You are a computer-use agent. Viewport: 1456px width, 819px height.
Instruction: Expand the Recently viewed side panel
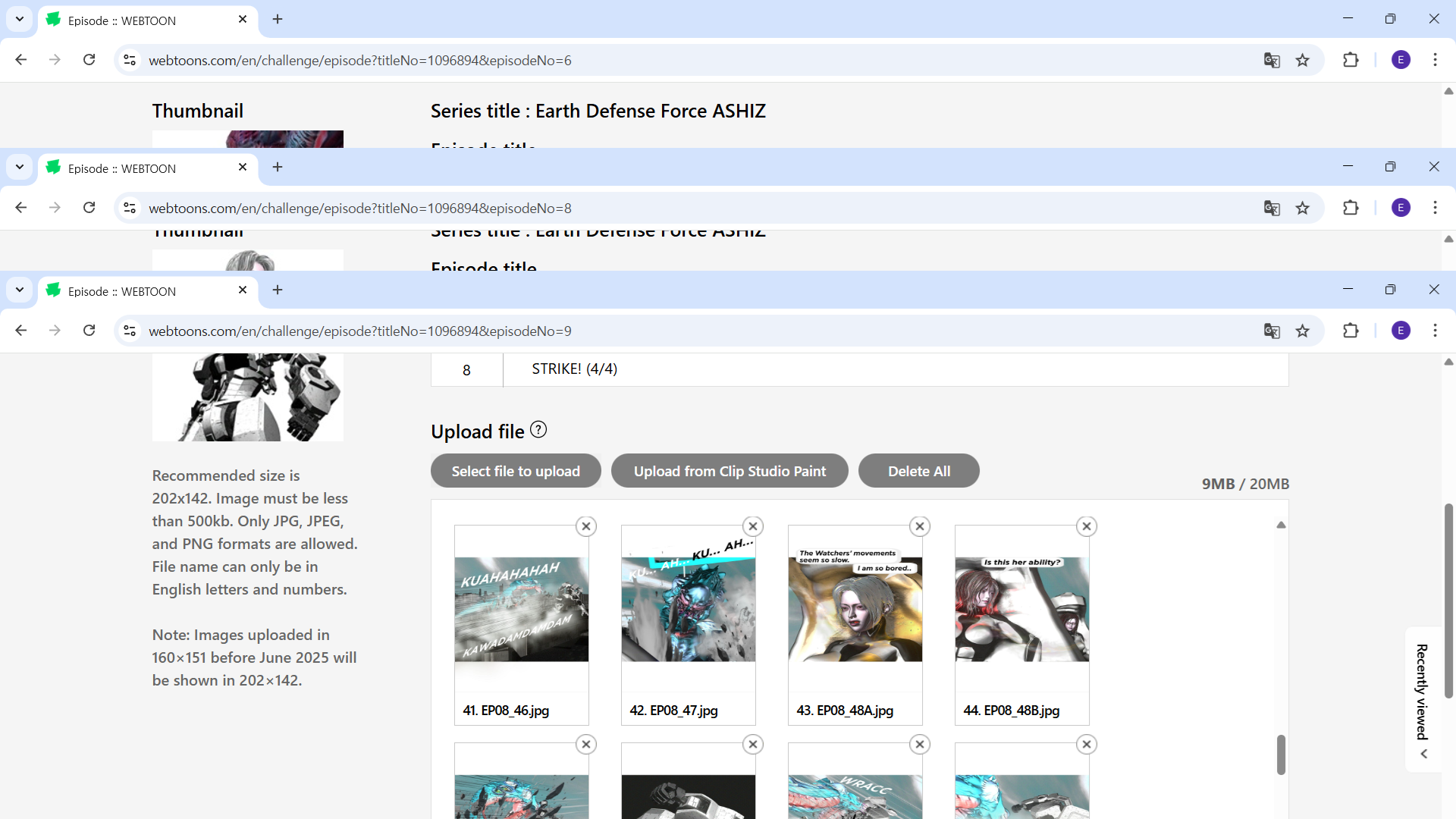[x=1423, y=699]
